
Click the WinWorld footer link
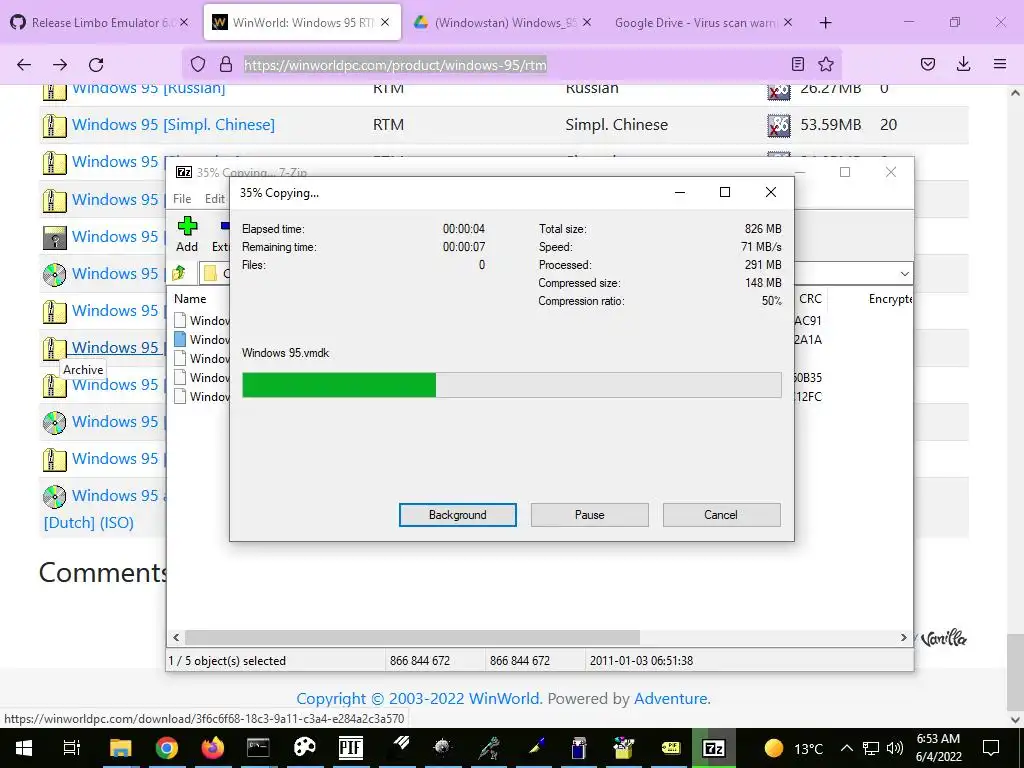coord(505,698)
